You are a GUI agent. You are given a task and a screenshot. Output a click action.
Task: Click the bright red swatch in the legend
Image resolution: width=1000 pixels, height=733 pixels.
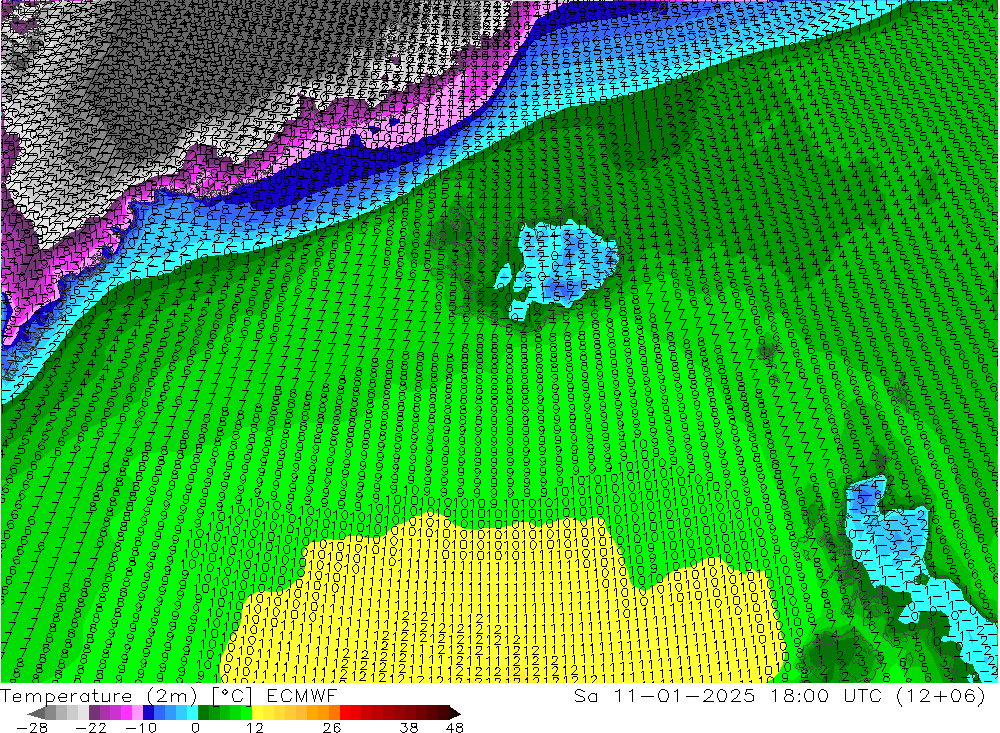[345, 713]
